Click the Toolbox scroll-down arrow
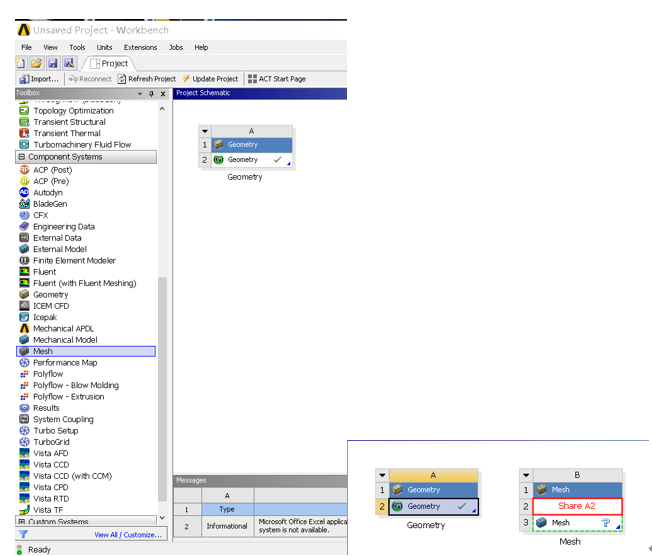 (x=162, y=518)
